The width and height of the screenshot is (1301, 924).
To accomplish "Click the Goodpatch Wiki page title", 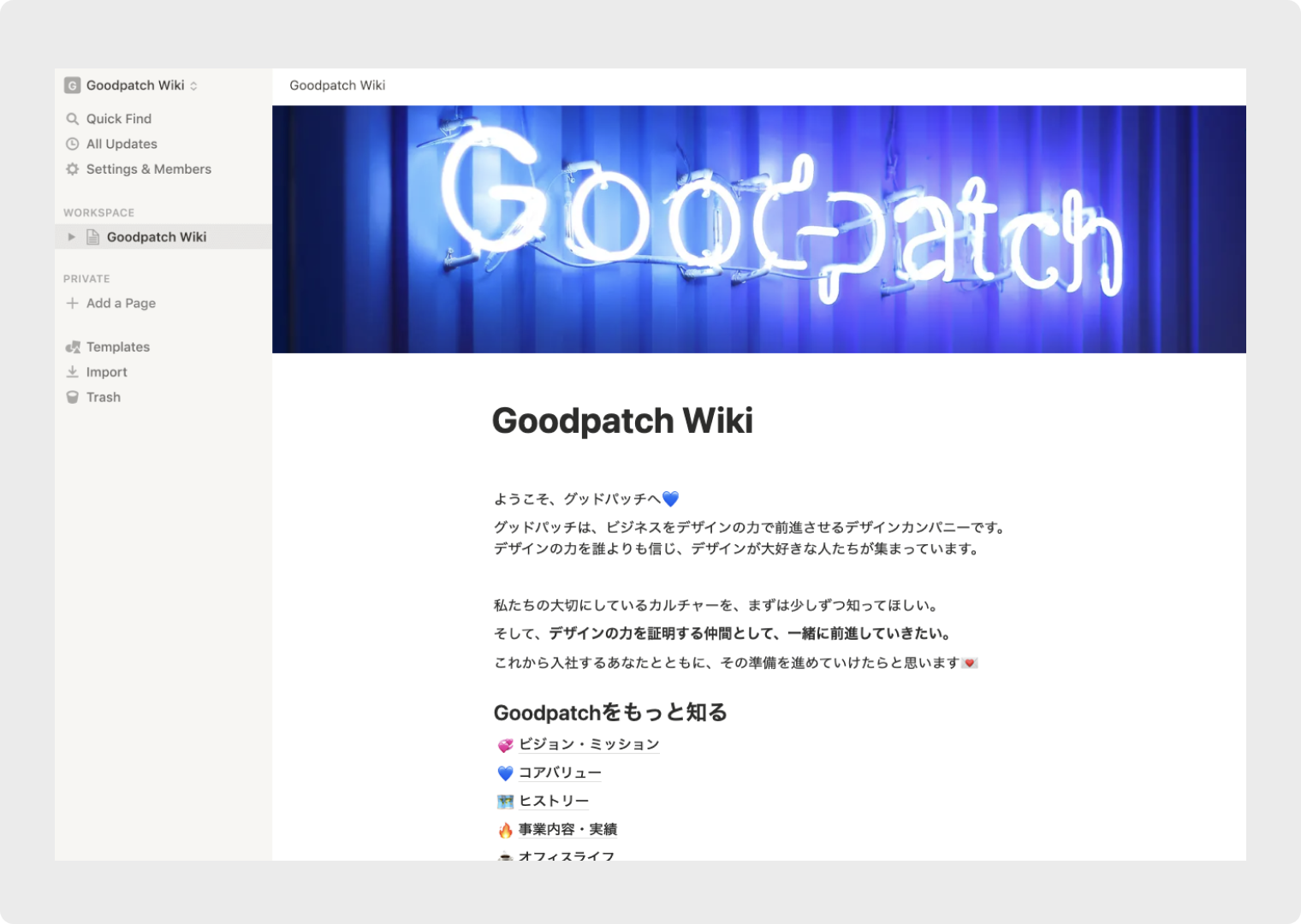I will [x=623, y=420].
